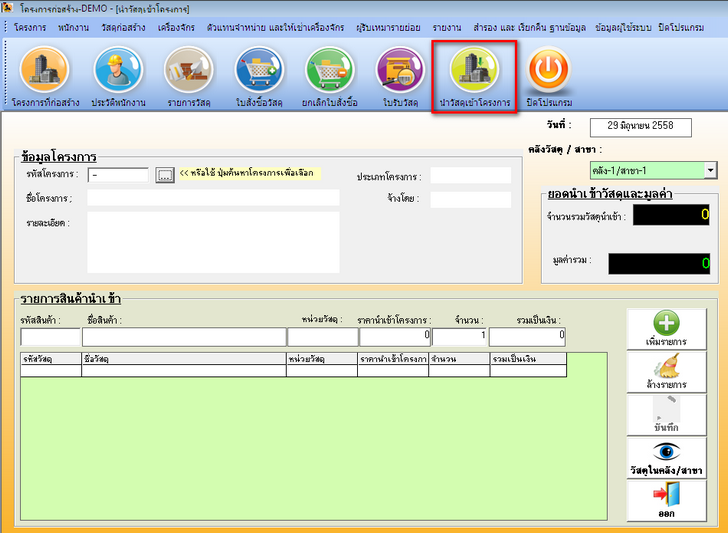The width and height of the screenshot is (728, 533).
Task: Click the ชื่อวัสดุ column header
Action: click(184, 358)
